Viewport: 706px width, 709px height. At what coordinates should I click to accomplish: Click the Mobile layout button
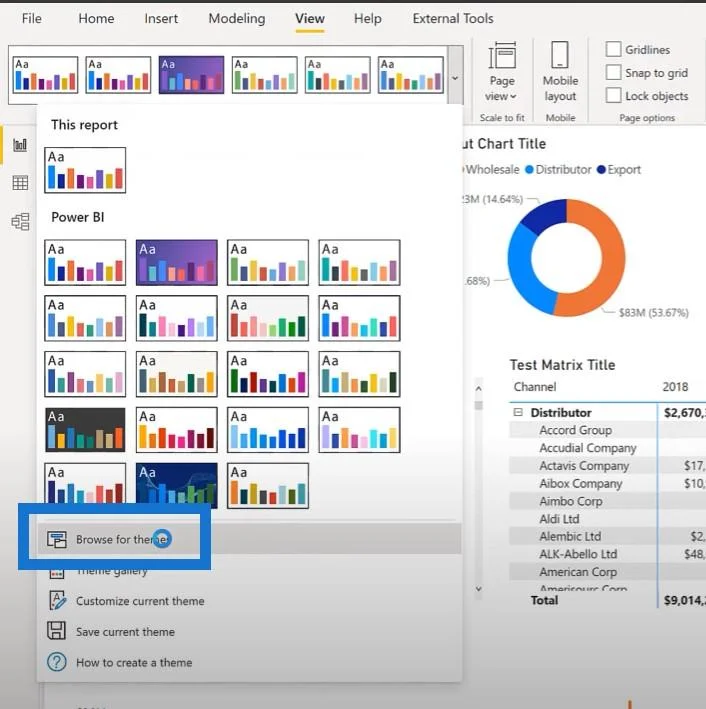[560, 72]
